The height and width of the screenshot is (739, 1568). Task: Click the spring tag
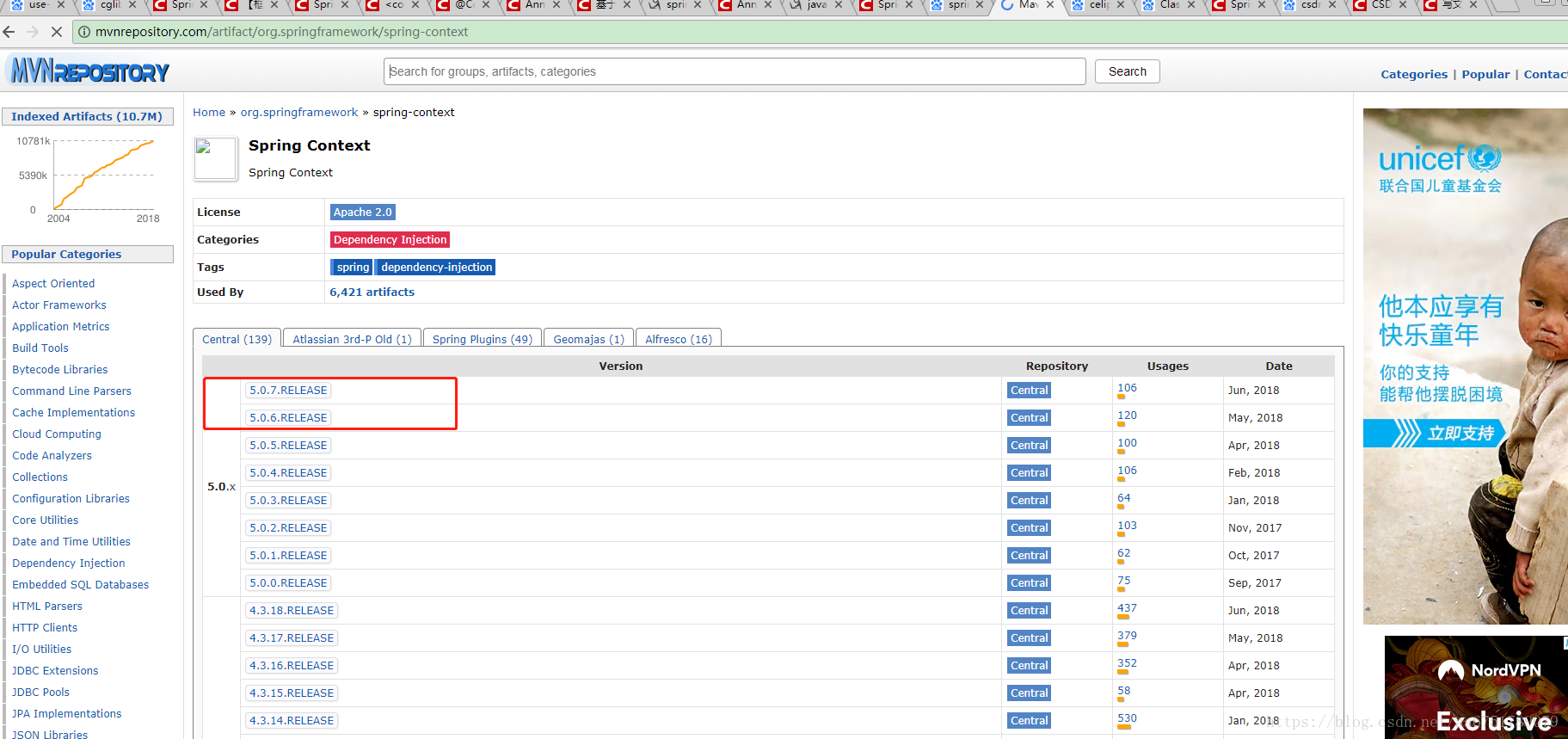[353, 267]
